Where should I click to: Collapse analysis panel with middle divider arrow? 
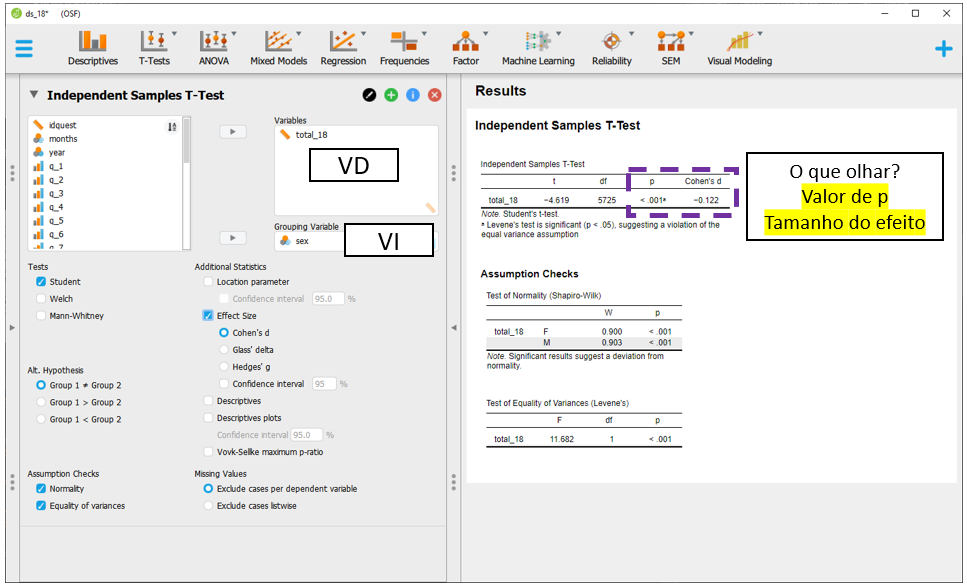[454, 328]
